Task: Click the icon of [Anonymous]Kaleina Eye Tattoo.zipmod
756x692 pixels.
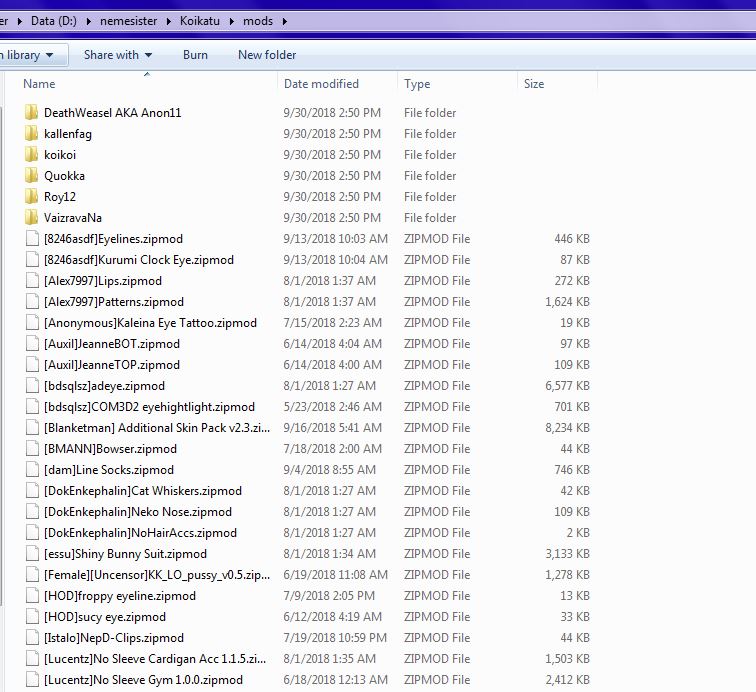Action: [32, 323]
